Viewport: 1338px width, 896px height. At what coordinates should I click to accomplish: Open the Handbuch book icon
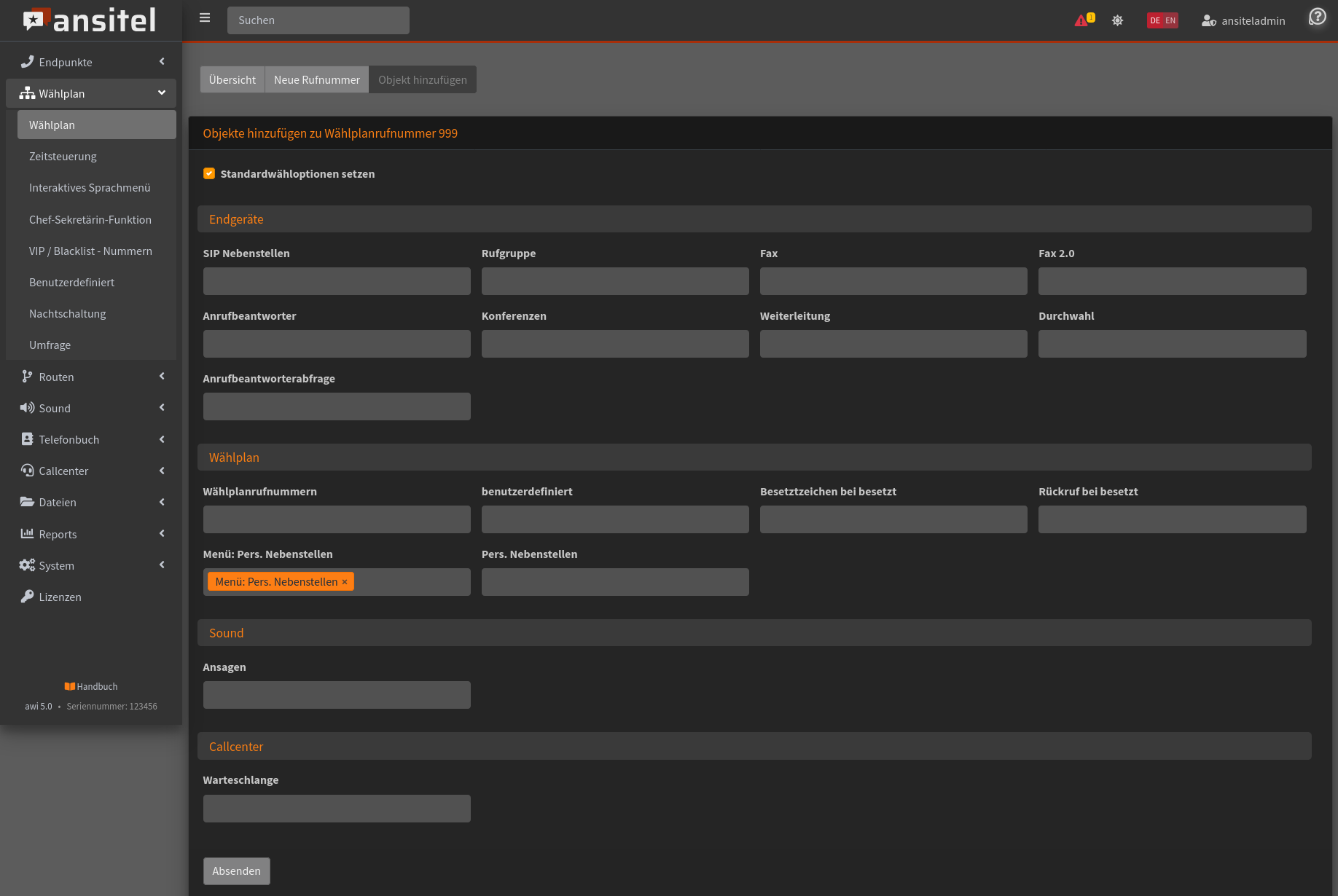(69, 686)
